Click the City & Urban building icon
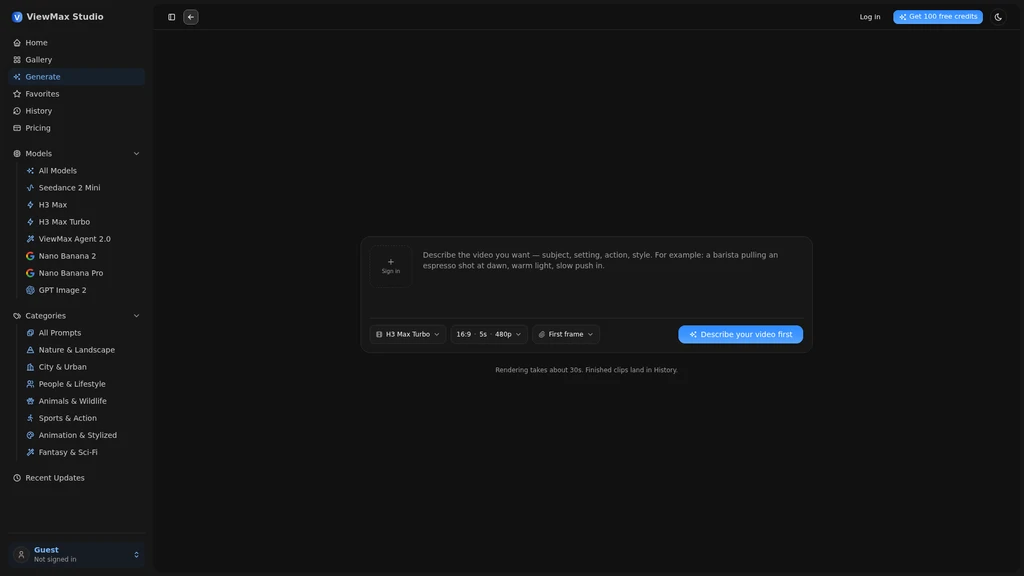Screen dimensions: 1024x576 tap(30, 367)
